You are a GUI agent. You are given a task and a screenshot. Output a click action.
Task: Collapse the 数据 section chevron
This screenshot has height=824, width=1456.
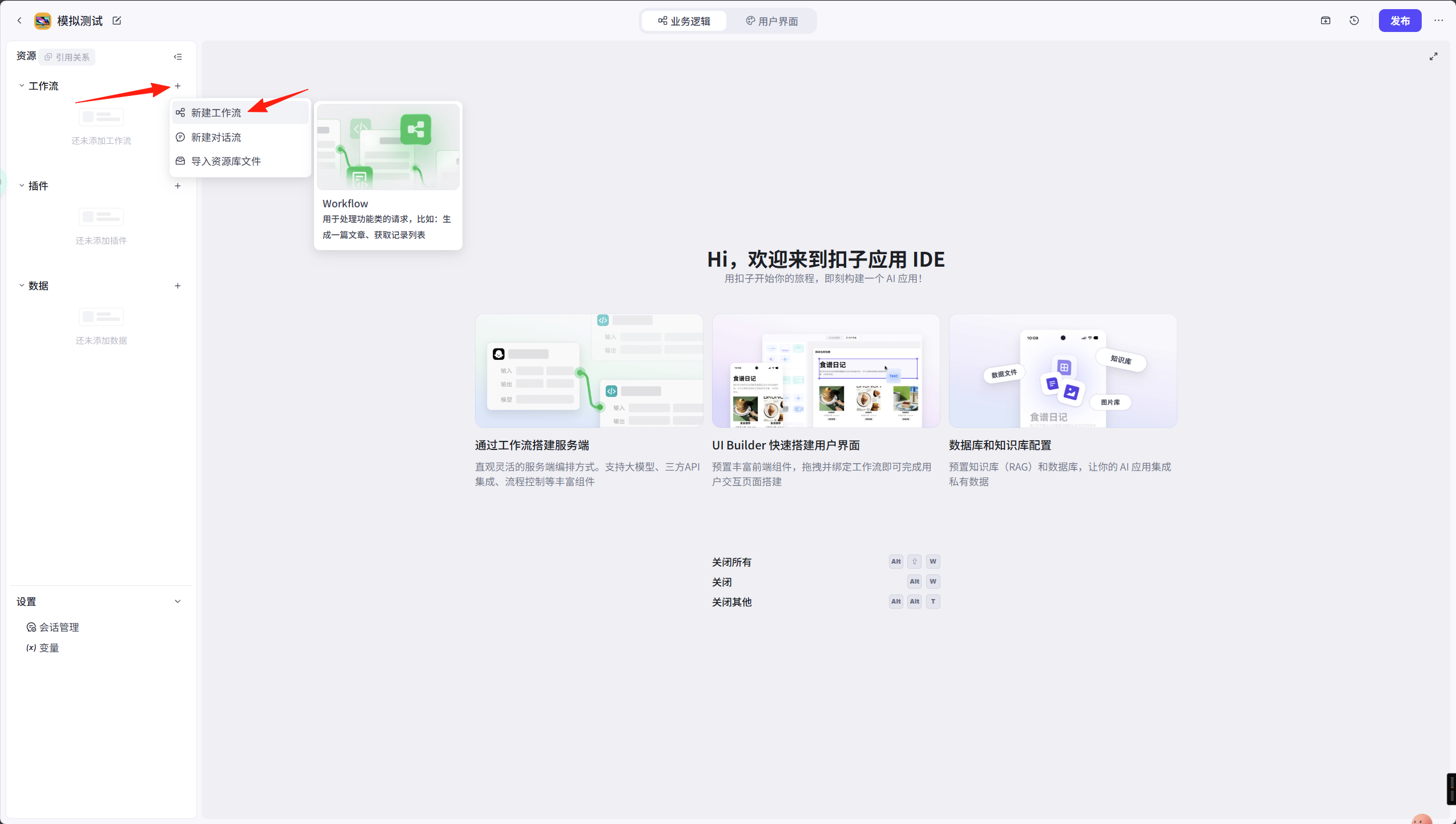tap(22, 286)
